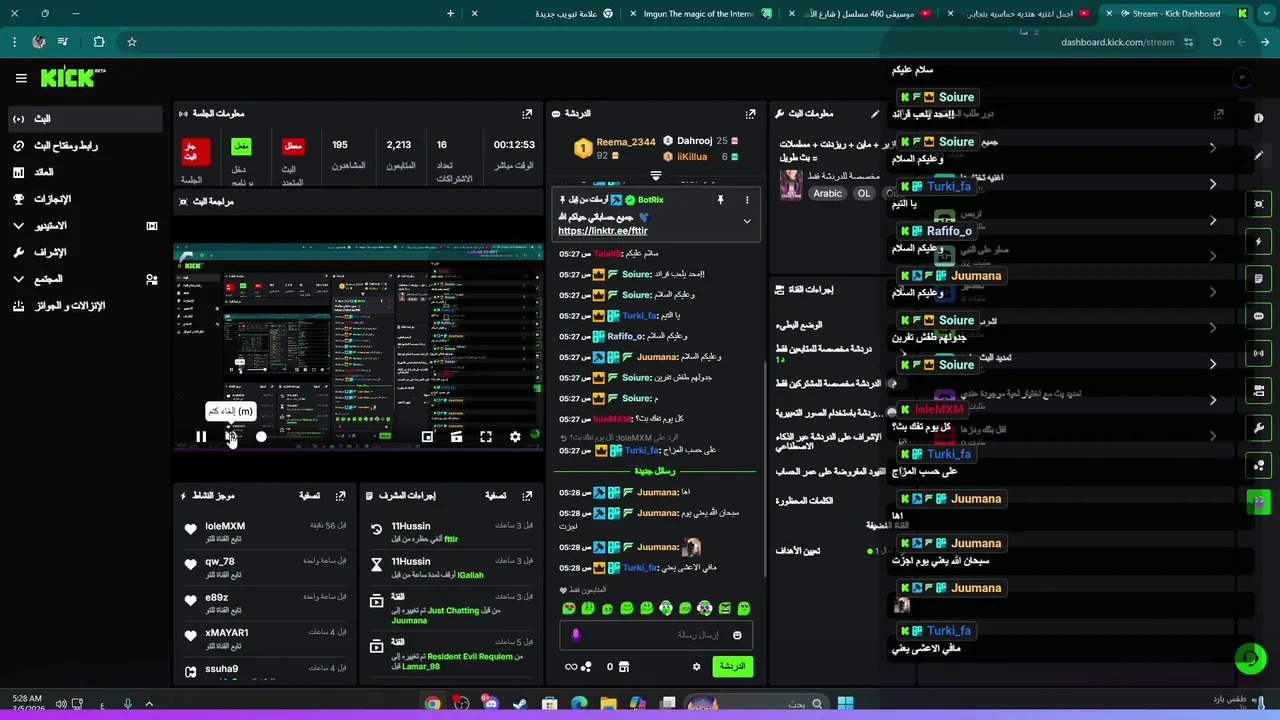Click the microphone icon in chat input
The height and width of the screenshot is (720, 1280).
(575, 634)
